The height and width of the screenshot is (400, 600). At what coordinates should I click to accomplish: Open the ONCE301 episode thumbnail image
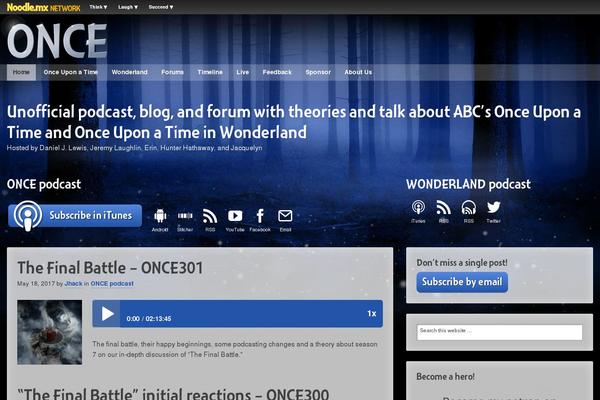tap(49, 332)
